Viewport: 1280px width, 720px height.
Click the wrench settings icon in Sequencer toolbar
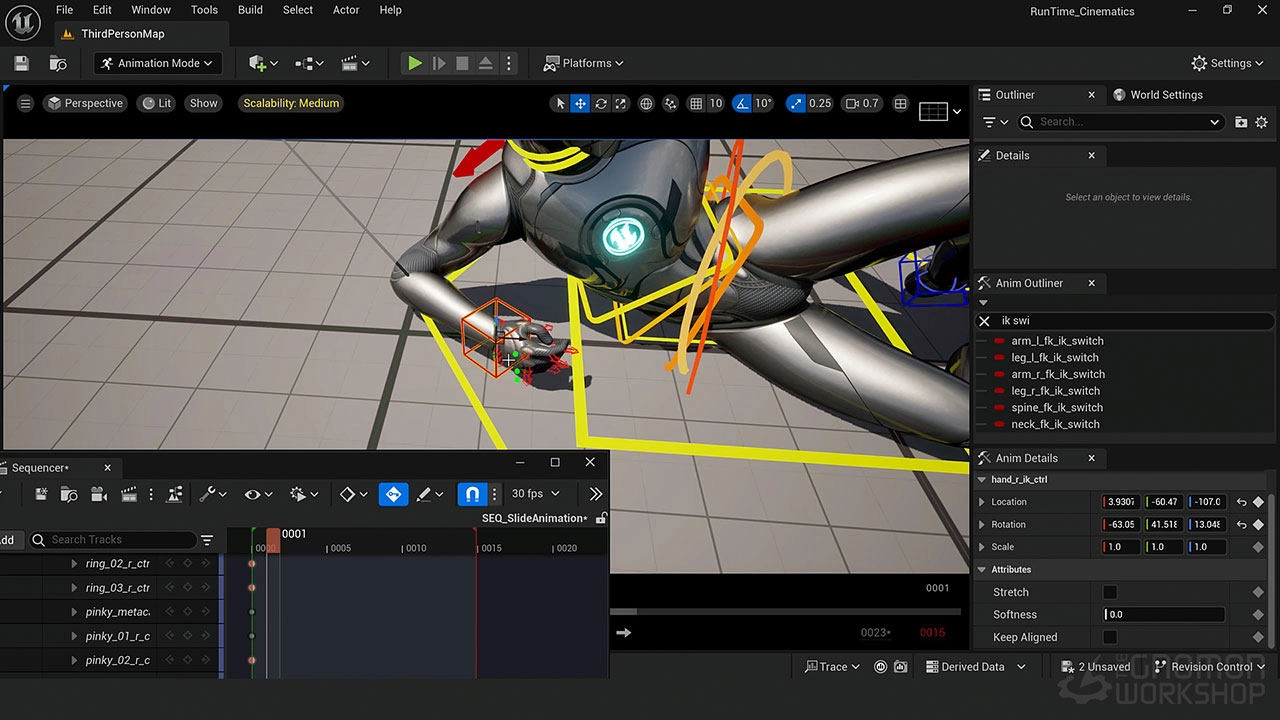point(207,493)
